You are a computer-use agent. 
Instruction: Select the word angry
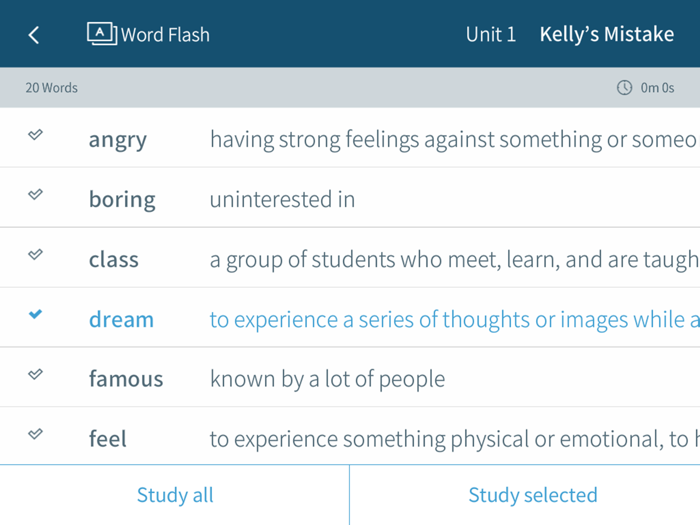click(118, 140)
